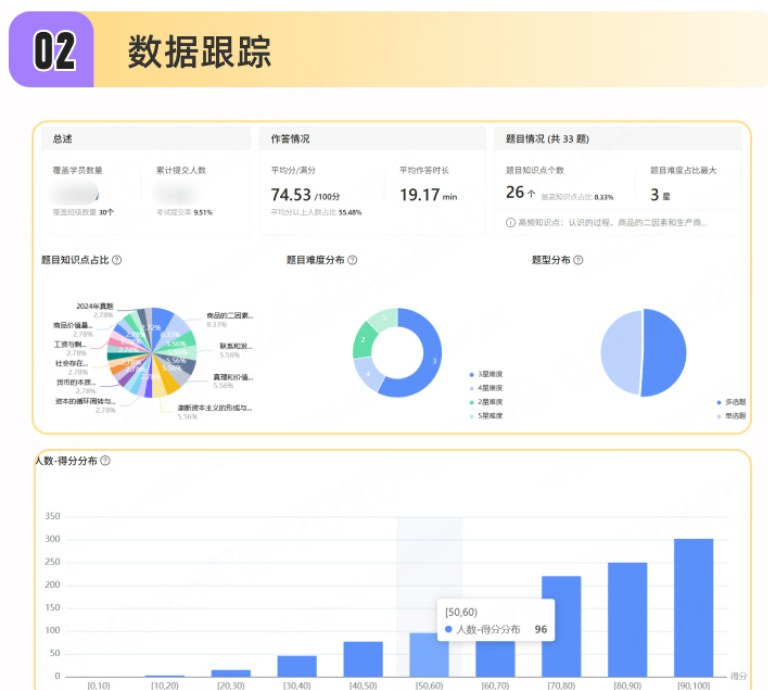This screenshot has height=690, width=768.
Task: Select the 2-star green donut segment
Action: click(363, 339)
